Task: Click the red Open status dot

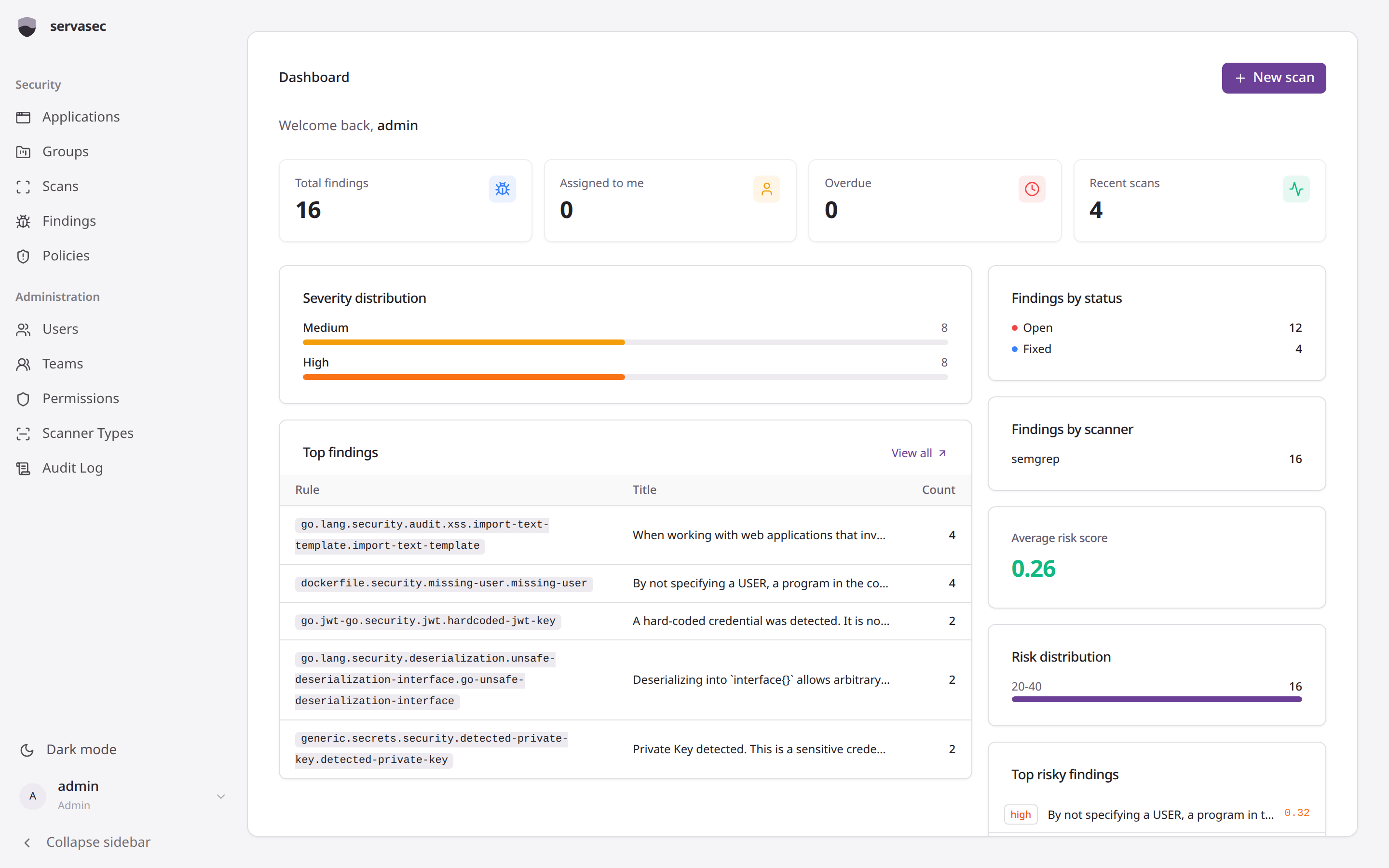Action: pos(1014,328)
